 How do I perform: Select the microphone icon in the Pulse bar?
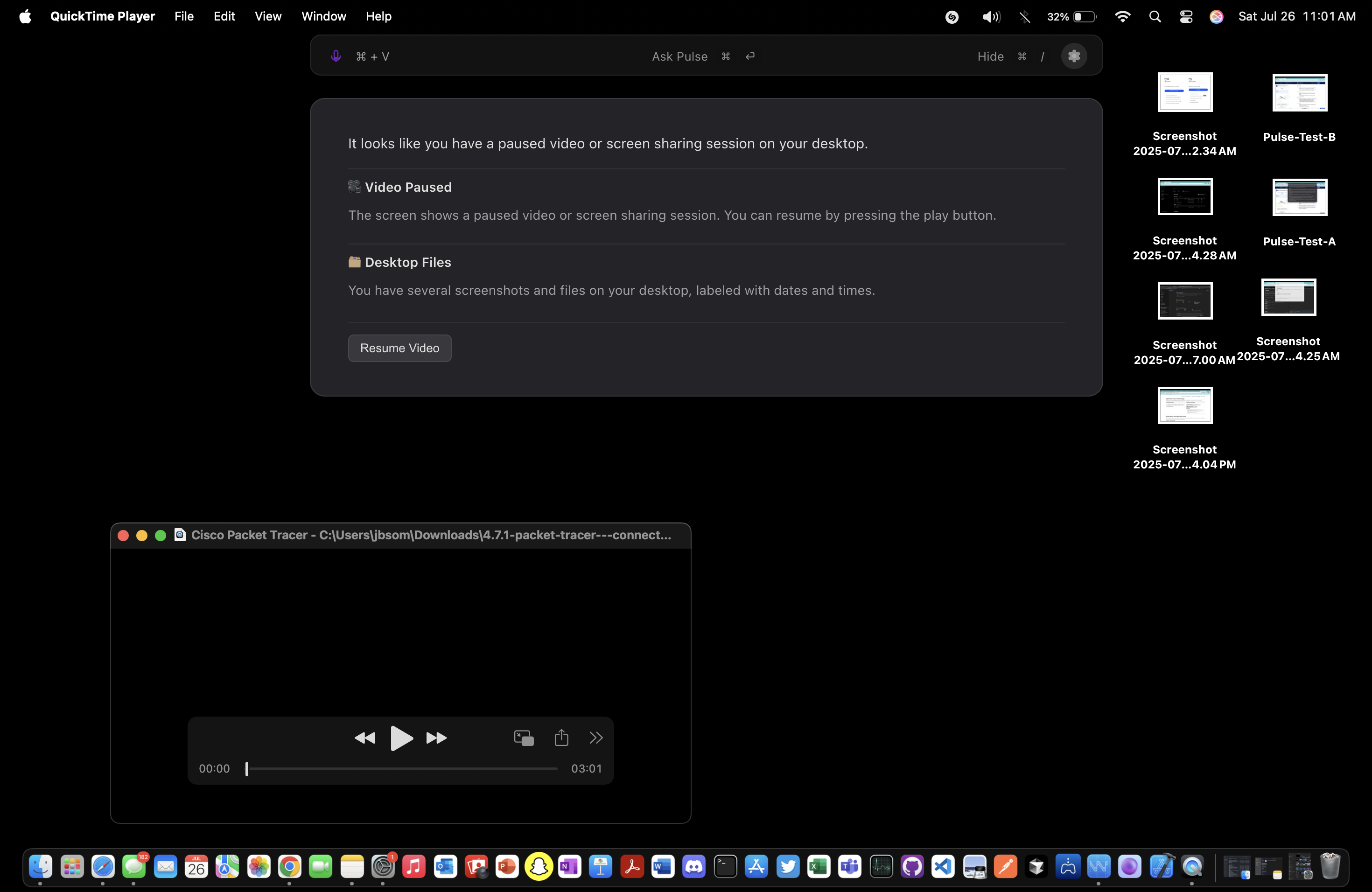(336, 56)
